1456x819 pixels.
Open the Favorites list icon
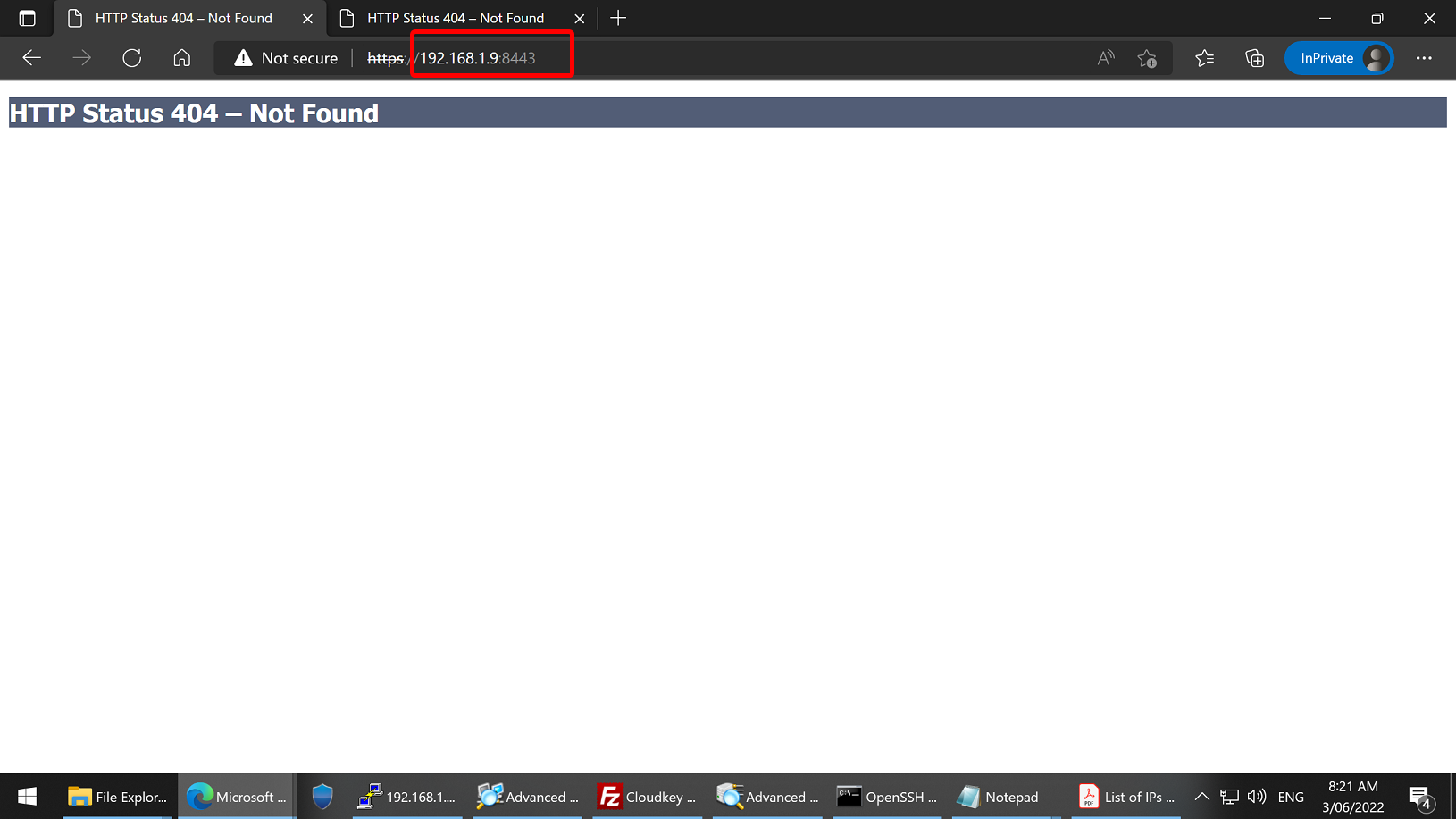click(1204, 58)
